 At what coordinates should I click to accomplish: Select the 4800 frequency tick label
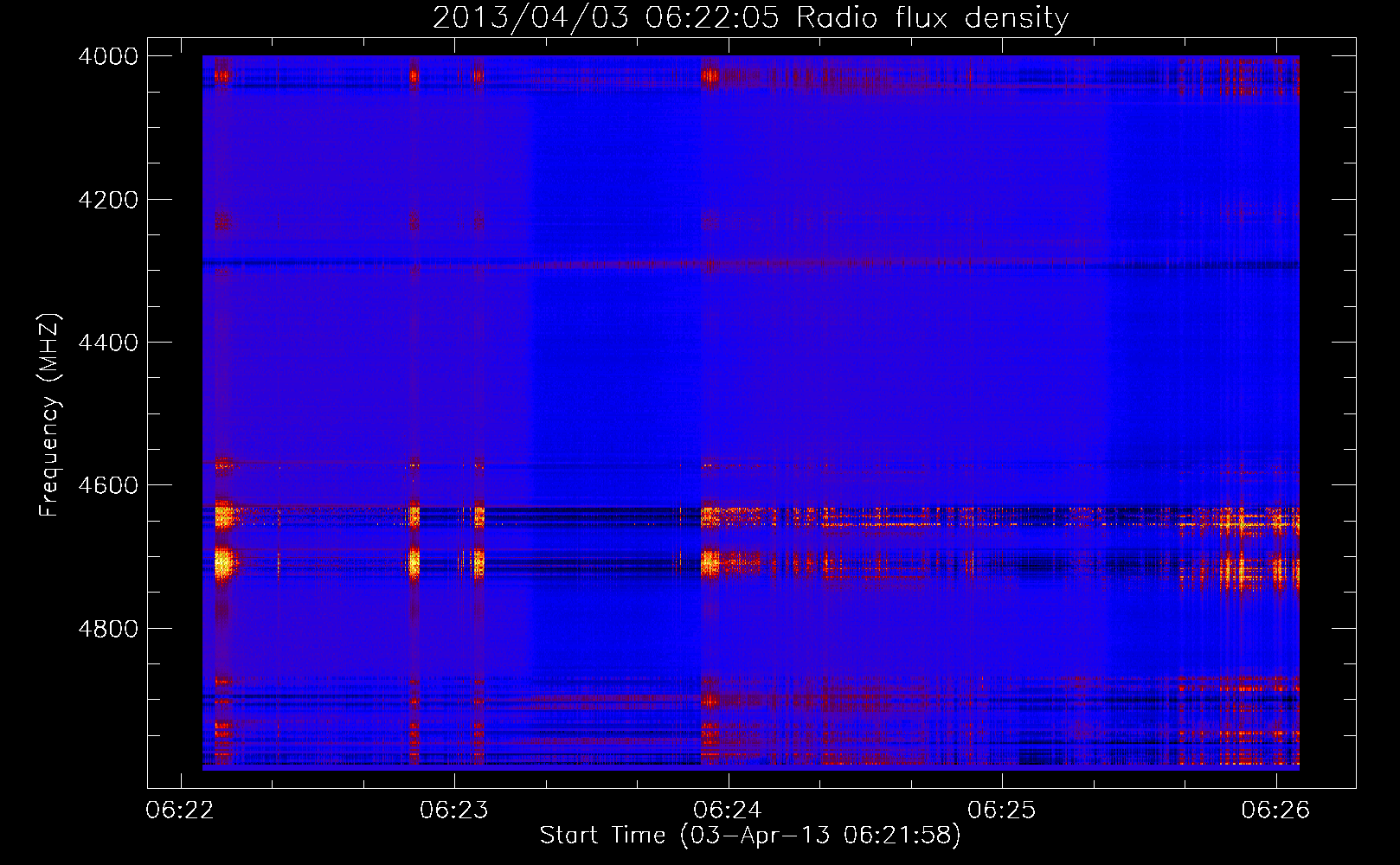point(108,629)
